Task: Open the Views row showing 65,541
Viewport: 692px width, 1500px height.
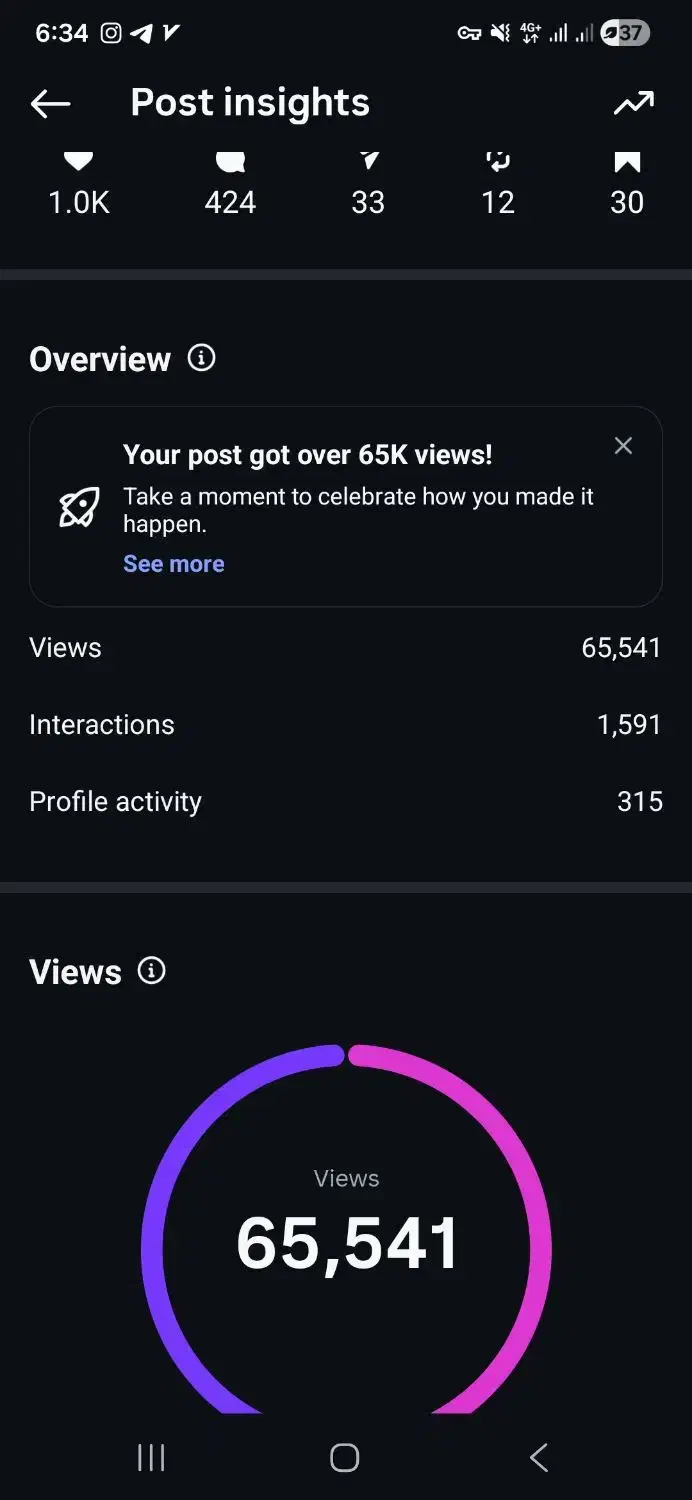Action: (345, 648)
